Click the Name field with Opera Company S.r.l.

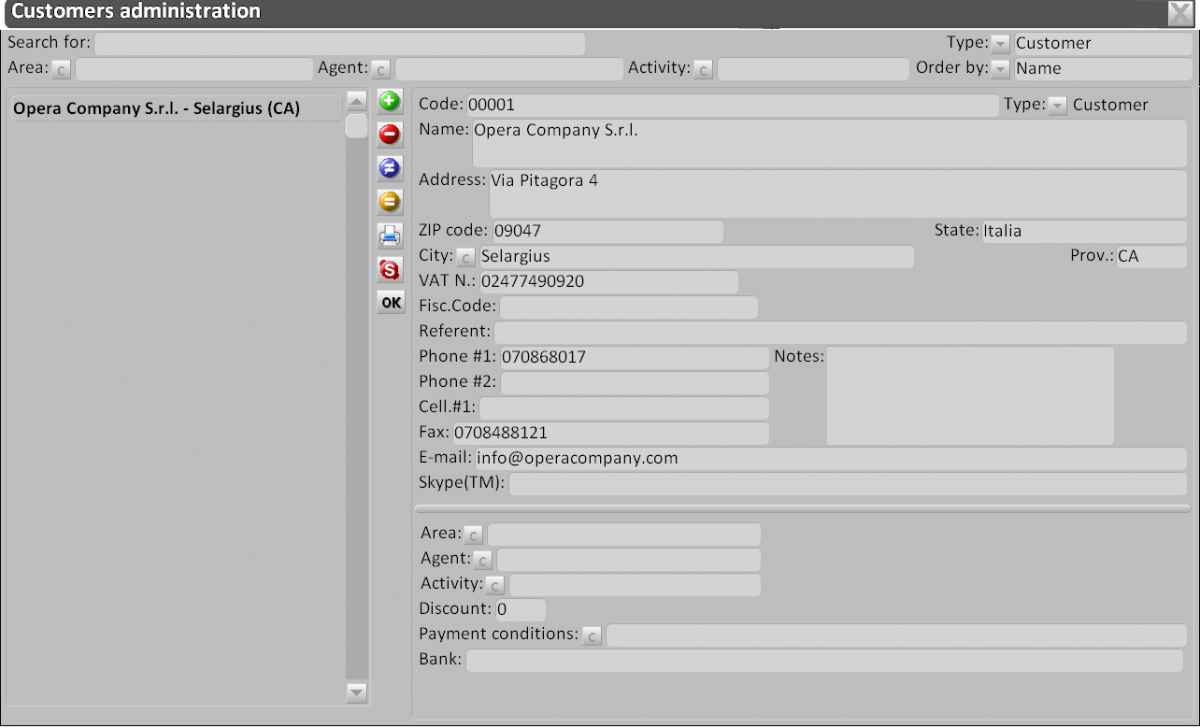(829, 143)
